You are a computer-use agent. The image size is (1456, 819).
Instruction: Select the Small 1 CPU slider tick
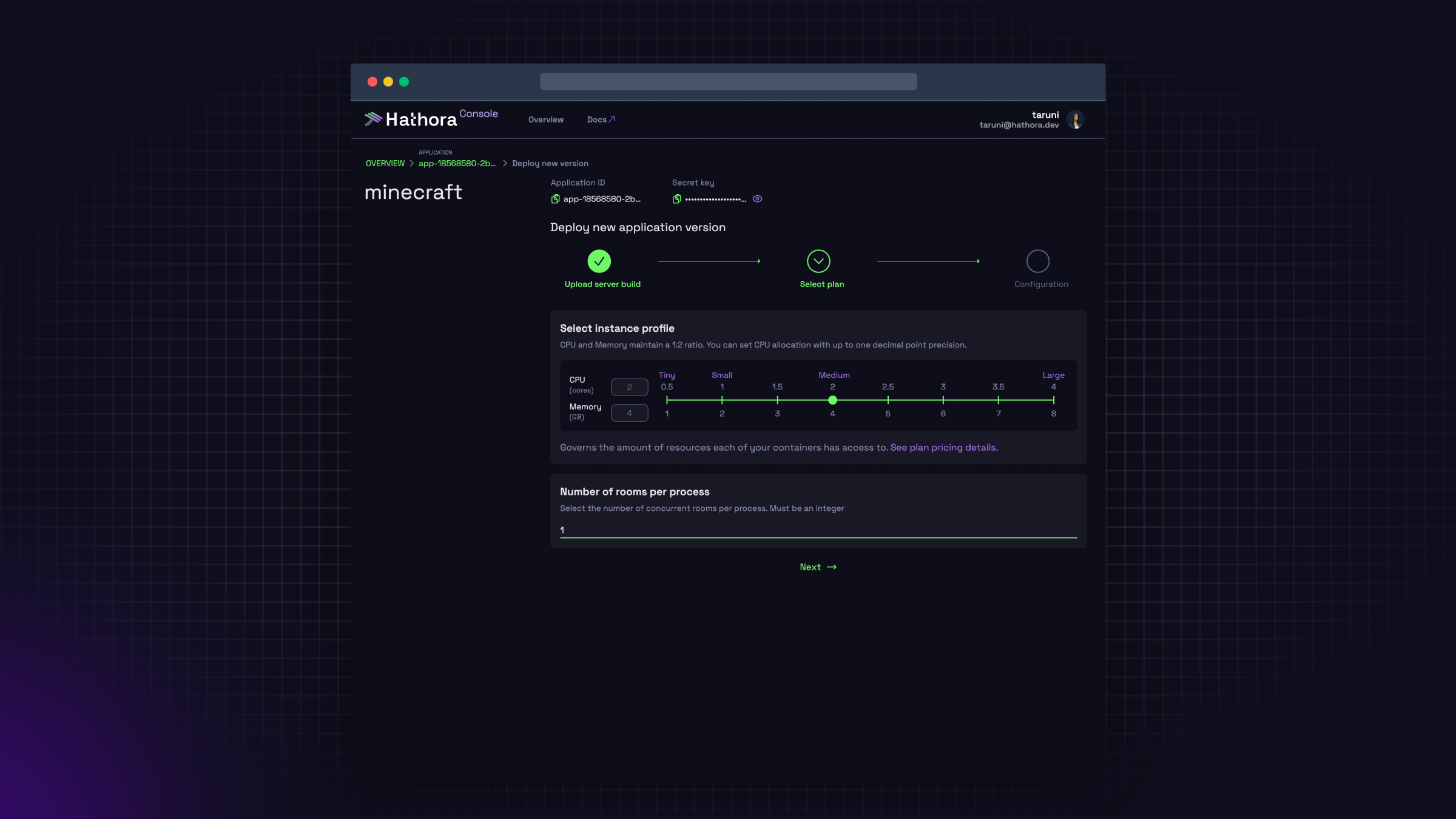(722, 400)
